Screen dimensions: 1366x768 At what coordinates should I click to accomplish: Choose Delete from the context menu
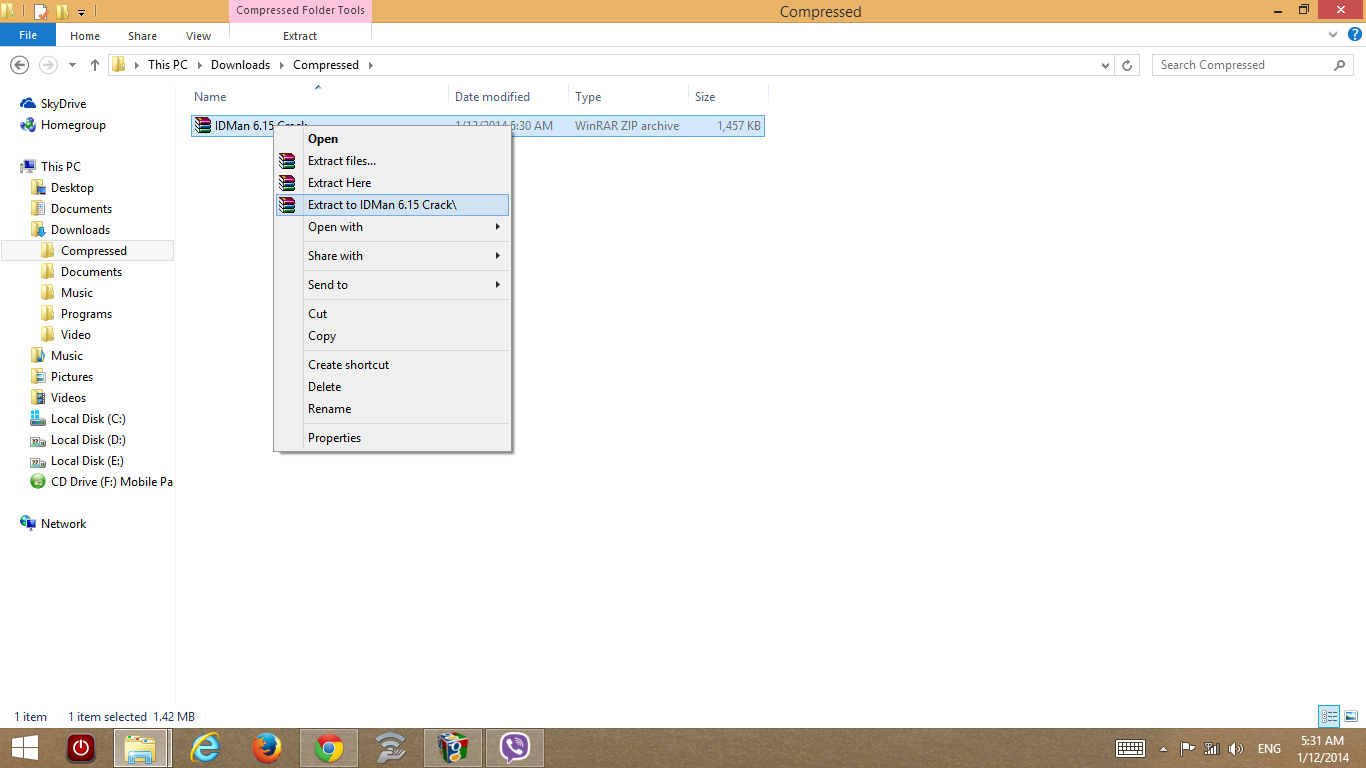pos(392,387)
